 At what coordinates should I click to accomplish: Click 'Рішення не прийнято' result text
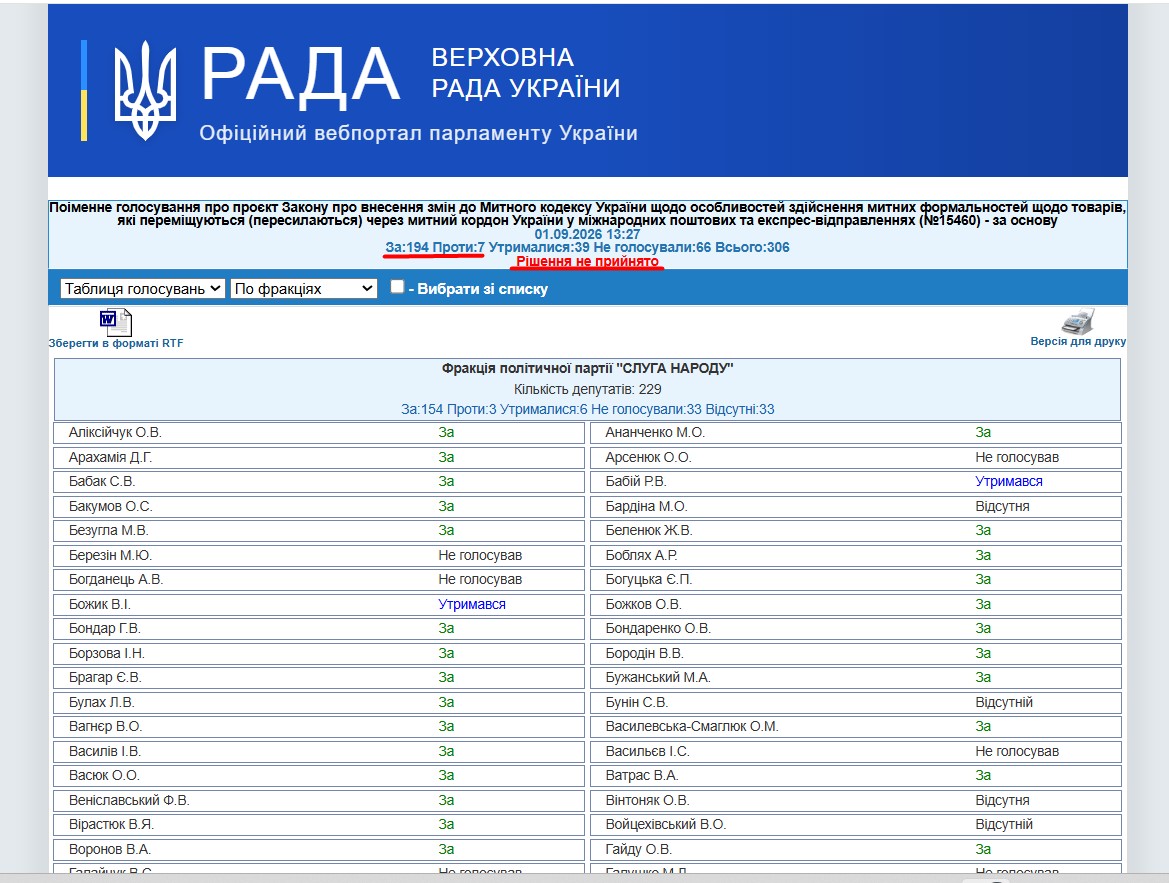pos(587,261)
